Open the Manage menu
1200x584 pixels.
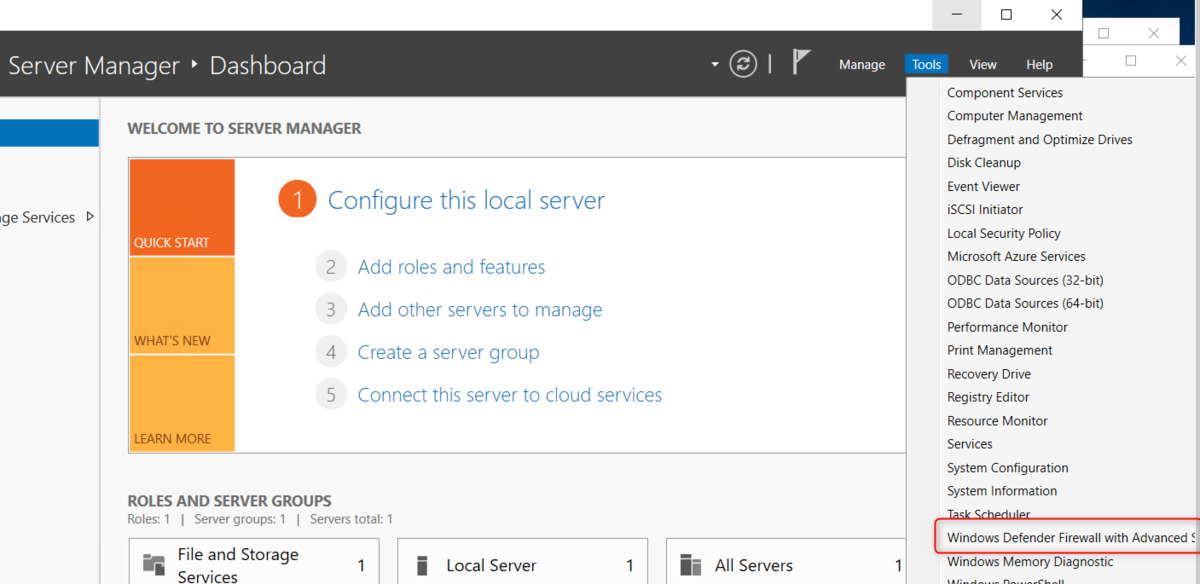pos(862,64)
